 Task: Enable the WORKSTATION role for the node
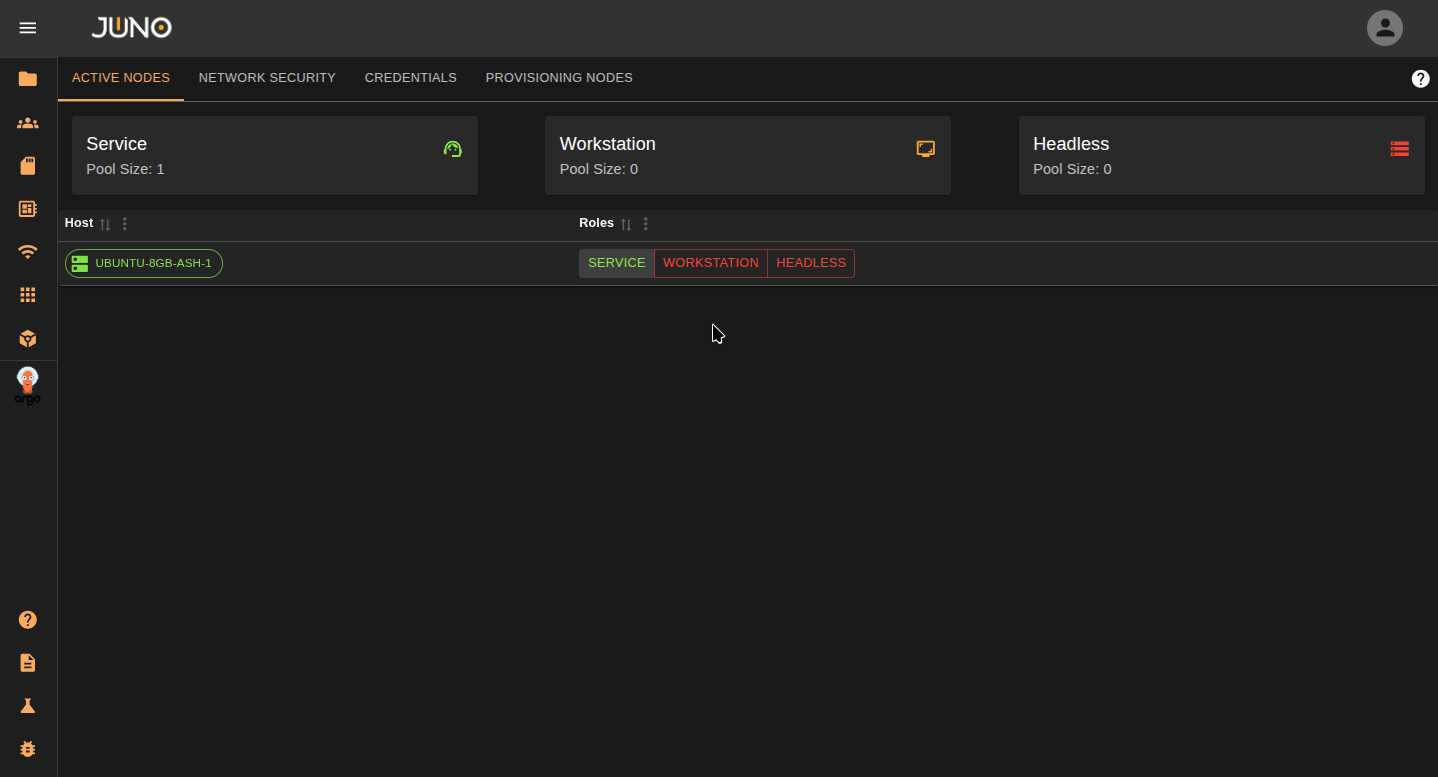(x=710, y=263)
